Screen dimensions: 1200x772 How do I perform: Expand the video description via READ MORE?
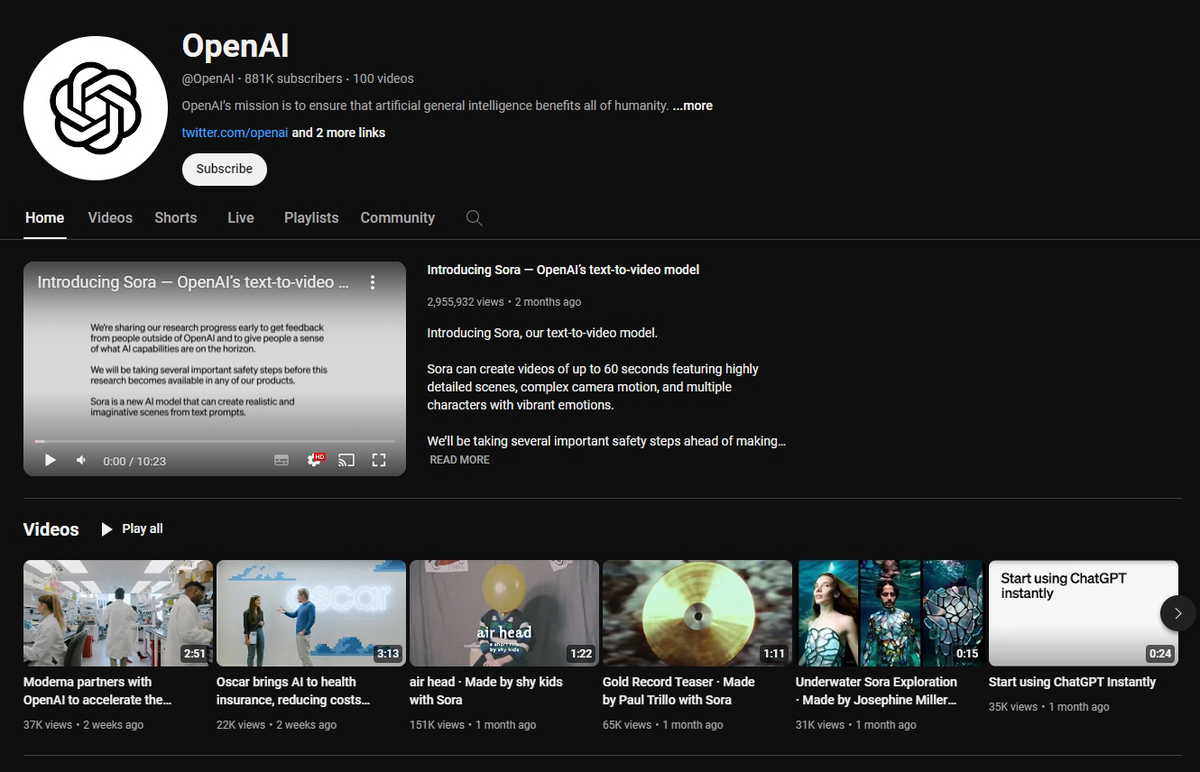[x=459, y=459]
